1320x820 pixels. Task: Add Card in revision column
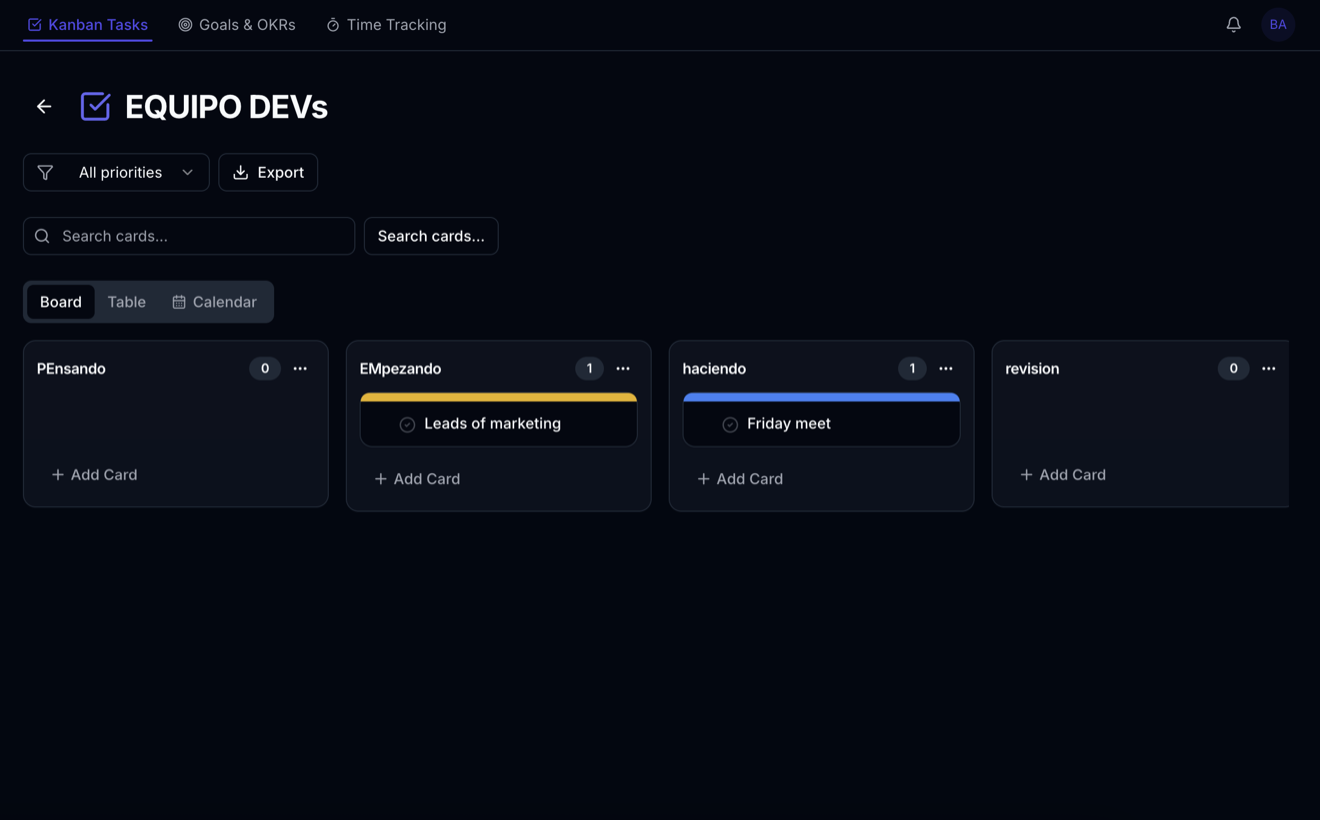click(1063, 475)
